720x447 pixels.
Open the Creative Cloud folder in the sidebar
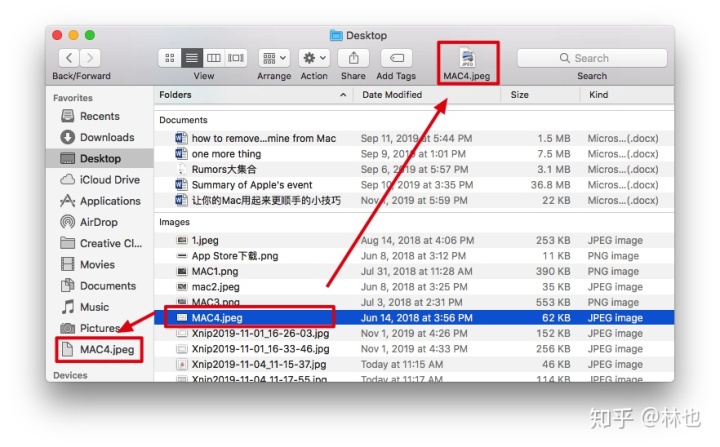click(x=100, y=243)
